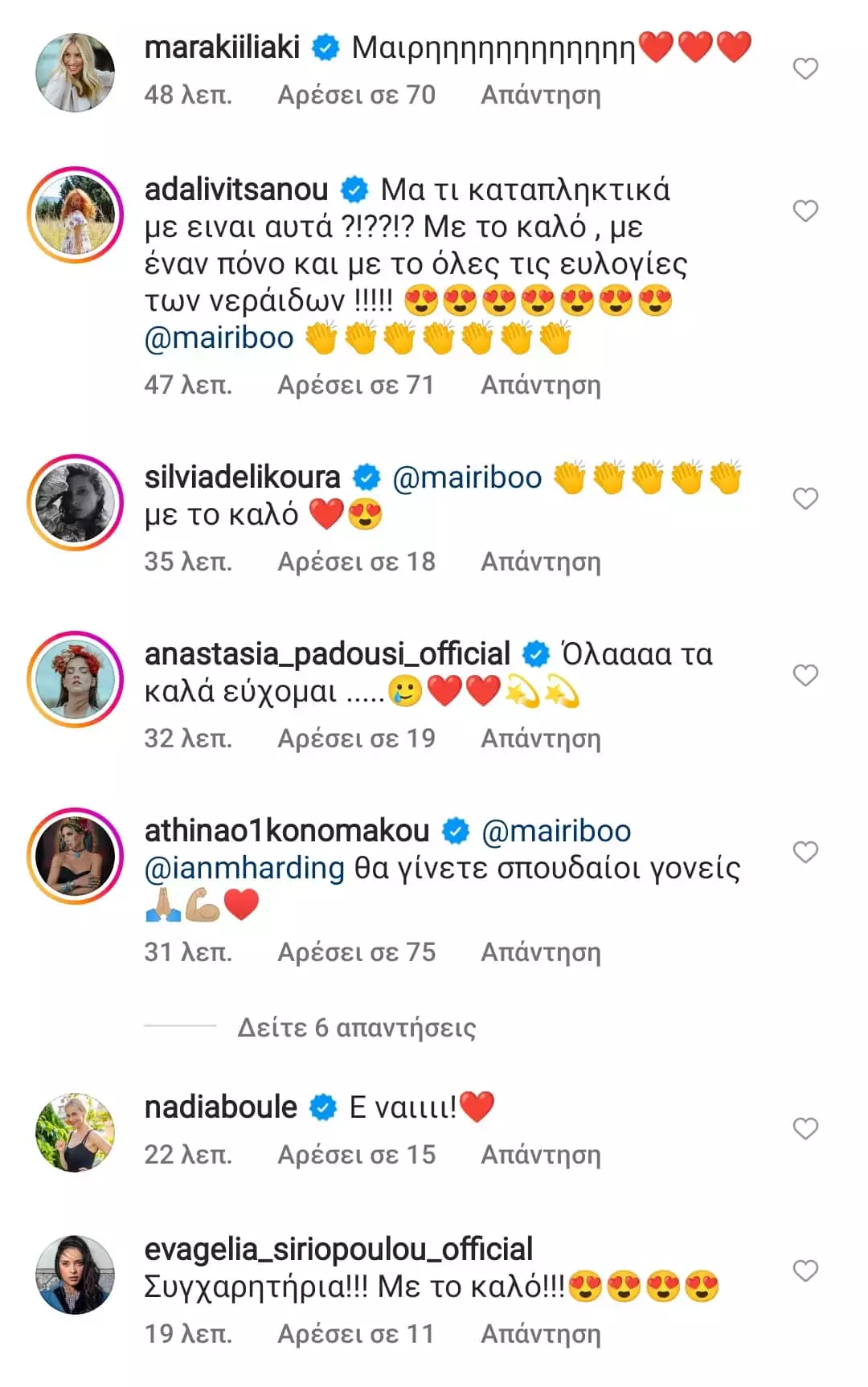Open evagelia_siriopoulou_official username
The width and height of the screenshot is (868, 1387).
(x=338, y=1250)
